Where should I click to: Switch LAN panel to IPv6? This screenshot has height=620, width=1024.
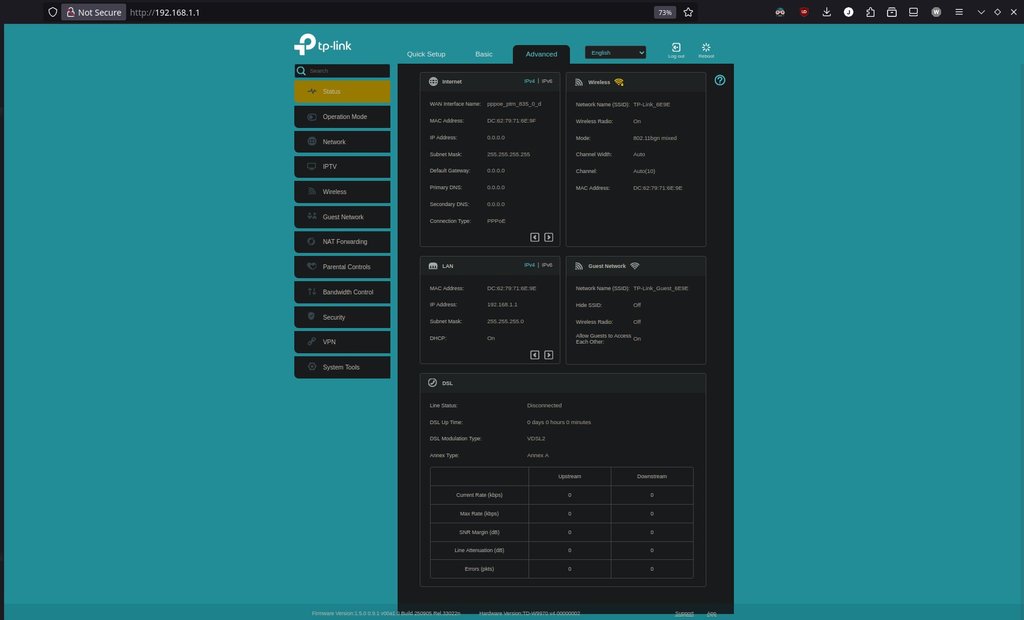coord(547,265)
